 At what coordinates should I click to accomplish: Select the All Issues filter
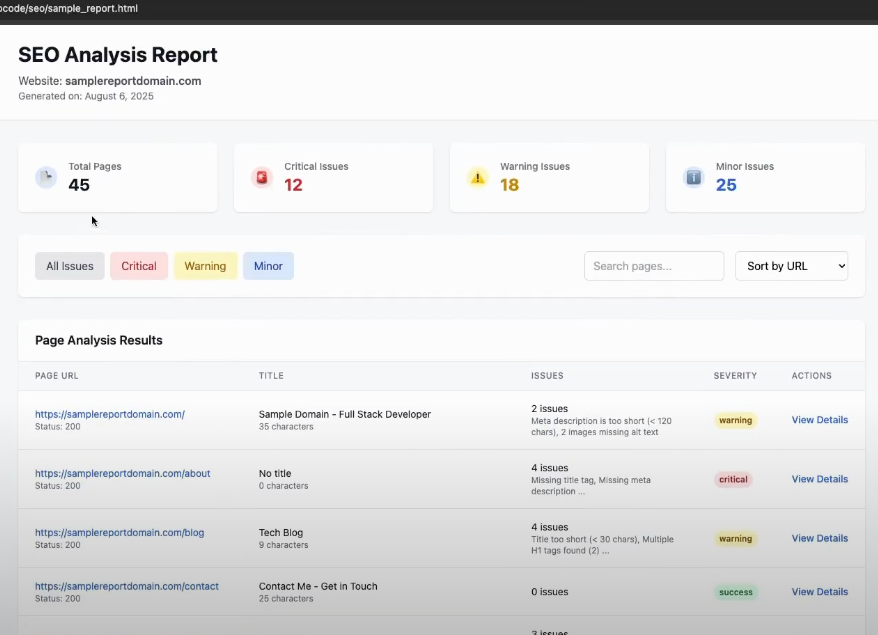coord(70,266)
